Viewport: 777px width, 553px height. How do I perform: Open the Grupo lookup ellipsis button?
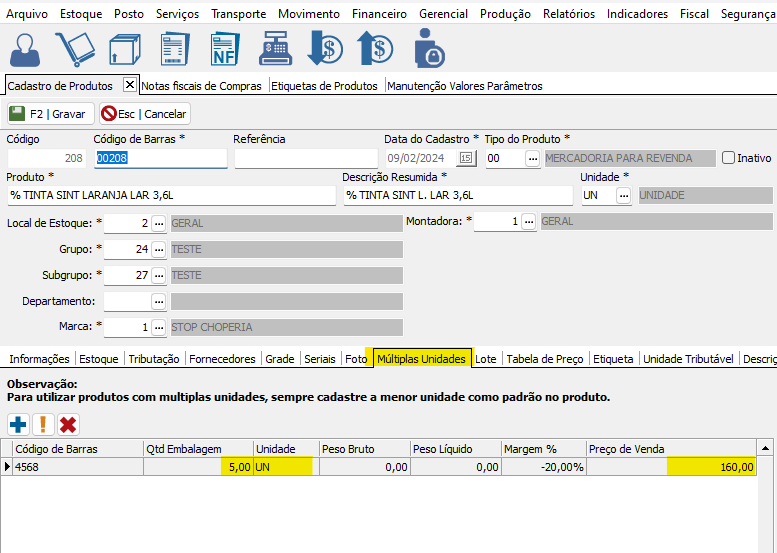[158, 248]
